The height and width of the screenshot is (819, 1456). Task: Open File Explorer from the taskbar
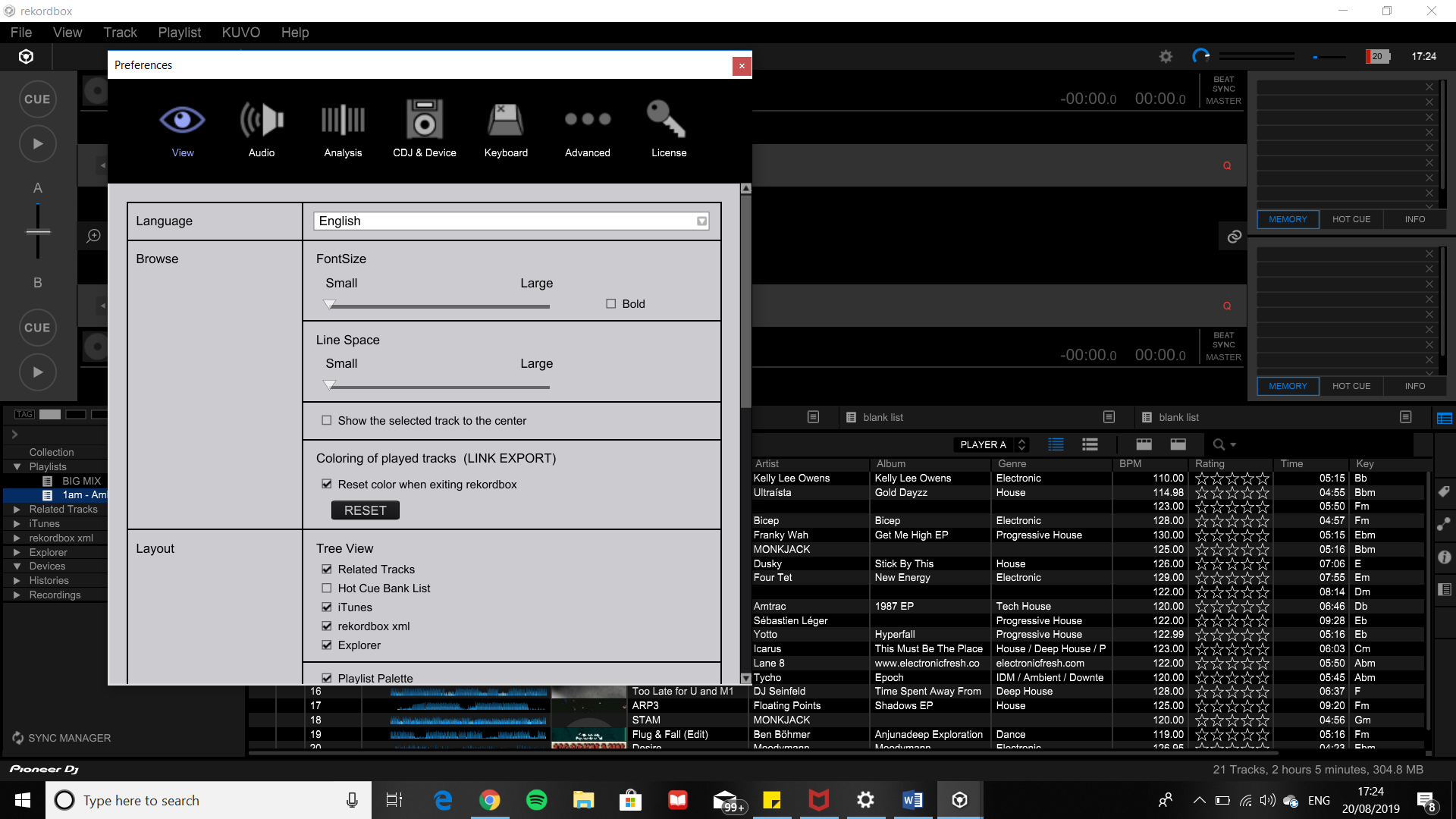point(583,800)
